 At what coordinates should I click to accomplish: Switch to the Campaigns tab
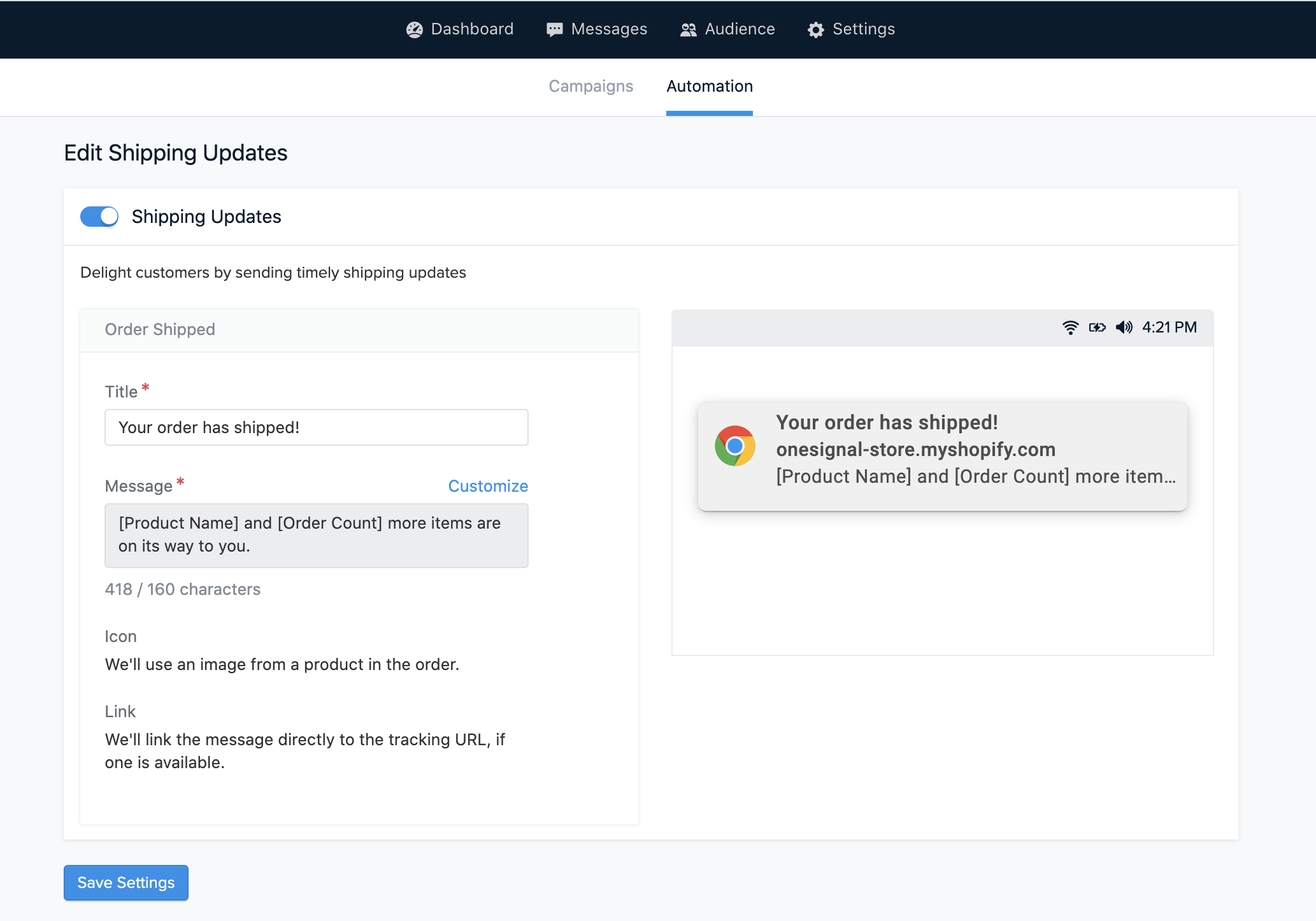pyautogui.click(x=590, y=86)
